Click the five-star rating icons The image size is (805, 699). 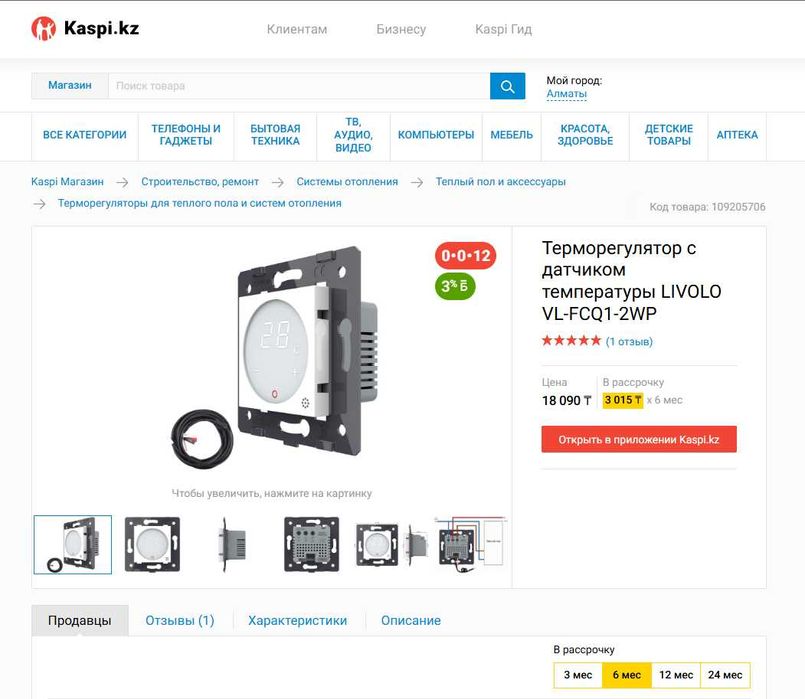(571, 341)
